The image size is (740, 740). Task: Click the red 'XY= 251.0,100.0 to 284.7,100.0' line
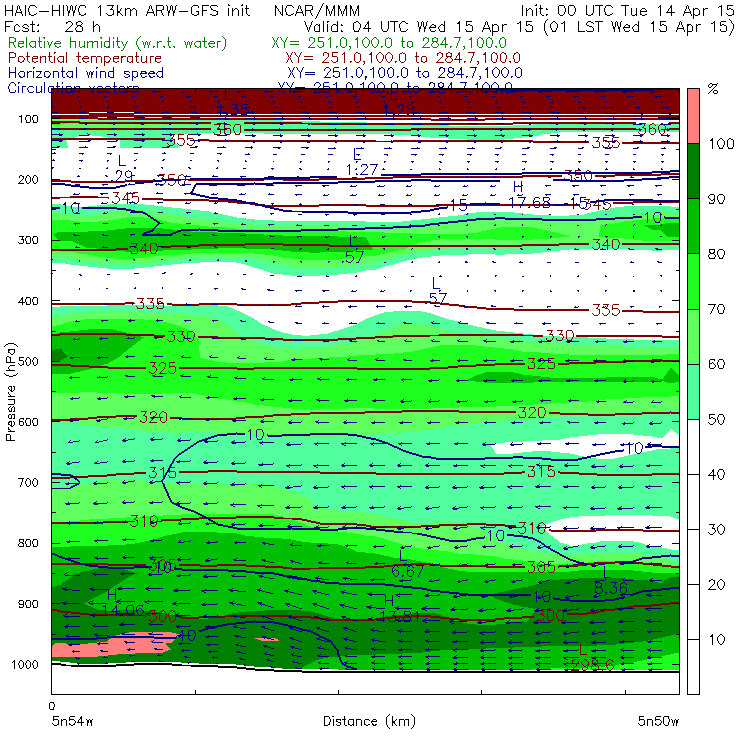point(403,58)
